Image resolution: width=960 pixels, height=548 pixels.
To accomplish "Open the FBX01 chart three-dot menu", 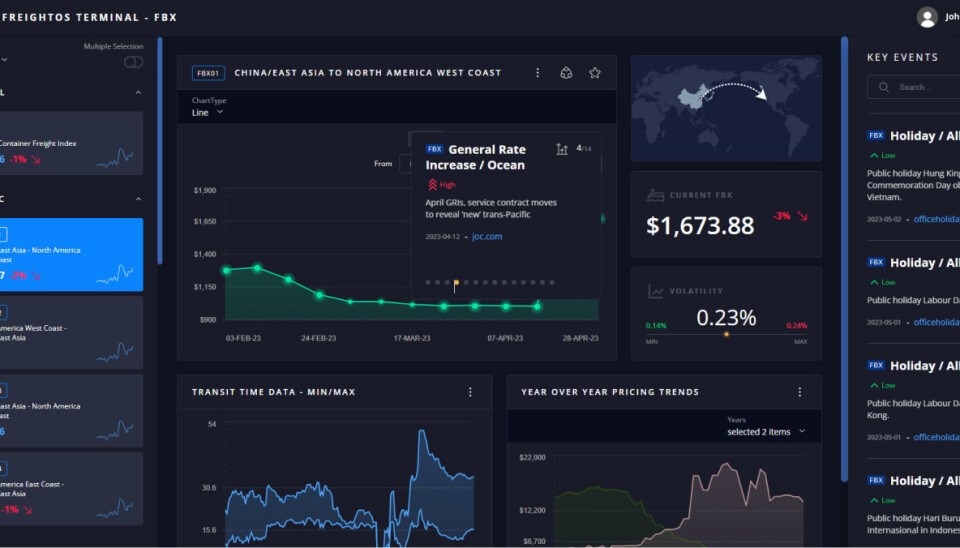I will pyautogui.click(x=538, y=73).
